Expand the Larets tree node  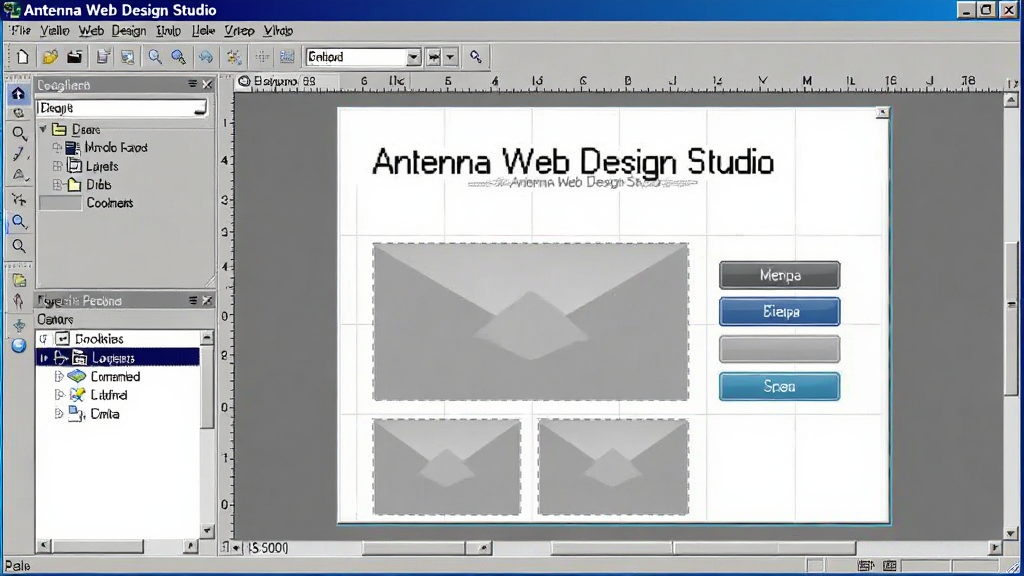pyautogui.click(x=57, y=166)
